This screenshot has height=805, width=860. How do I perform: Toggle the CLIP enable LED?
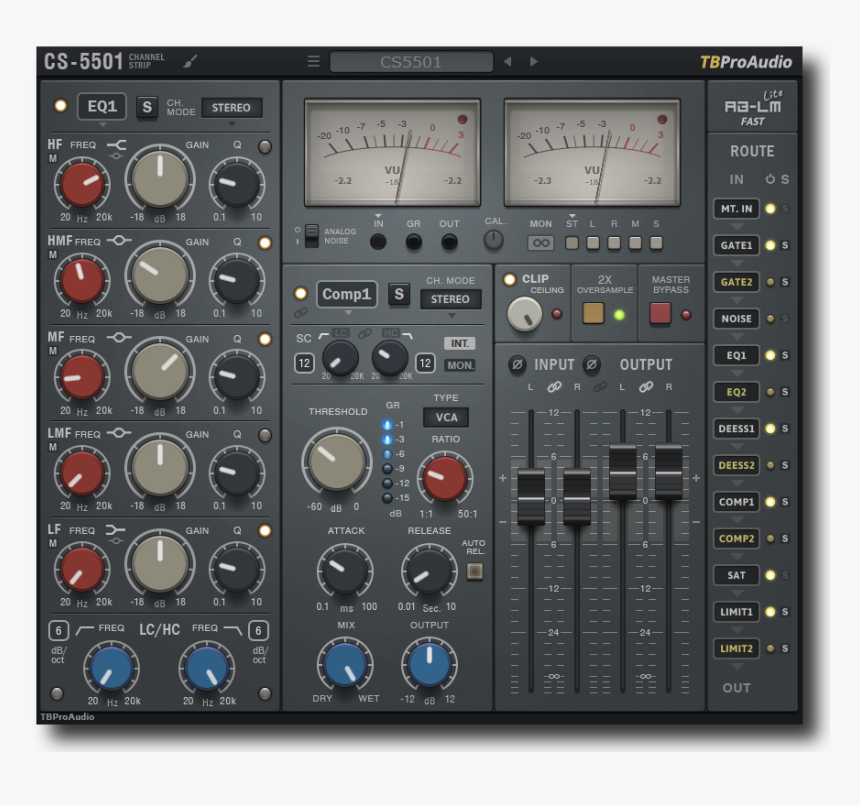[510, 280]
